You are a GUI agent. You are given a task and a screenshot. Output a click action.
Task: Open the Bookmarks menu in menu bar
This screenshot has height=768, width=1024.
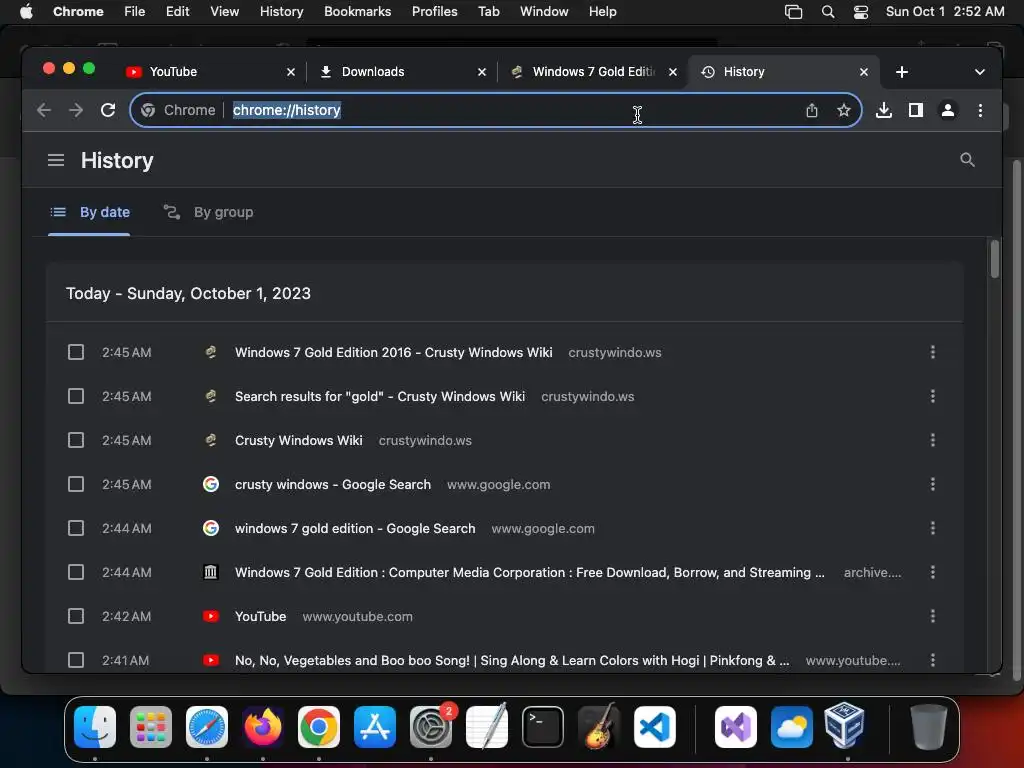pos(357,12)
